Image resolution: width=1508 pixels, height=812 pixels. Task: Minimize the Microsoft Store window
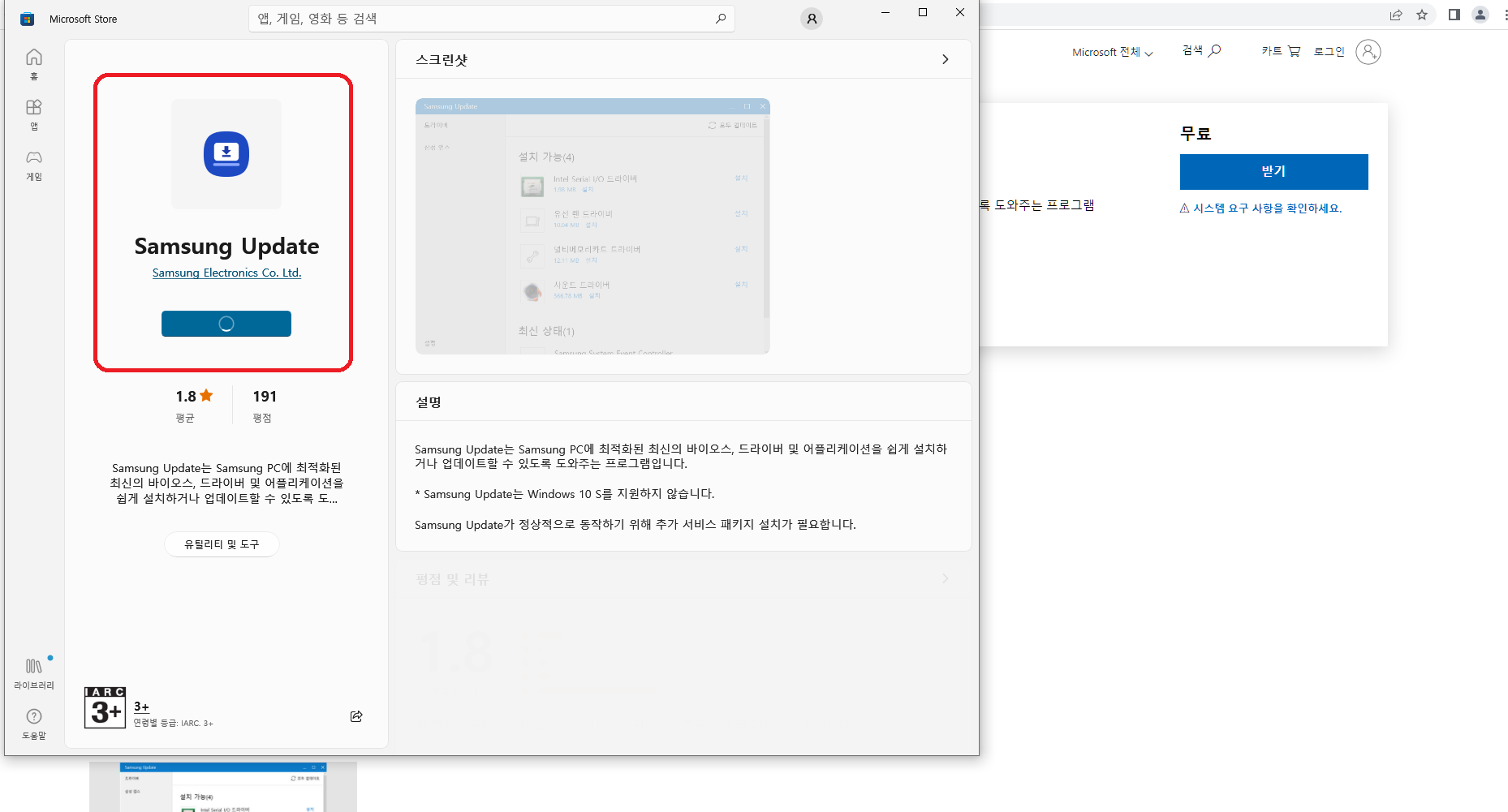click(x=885, y=12)
